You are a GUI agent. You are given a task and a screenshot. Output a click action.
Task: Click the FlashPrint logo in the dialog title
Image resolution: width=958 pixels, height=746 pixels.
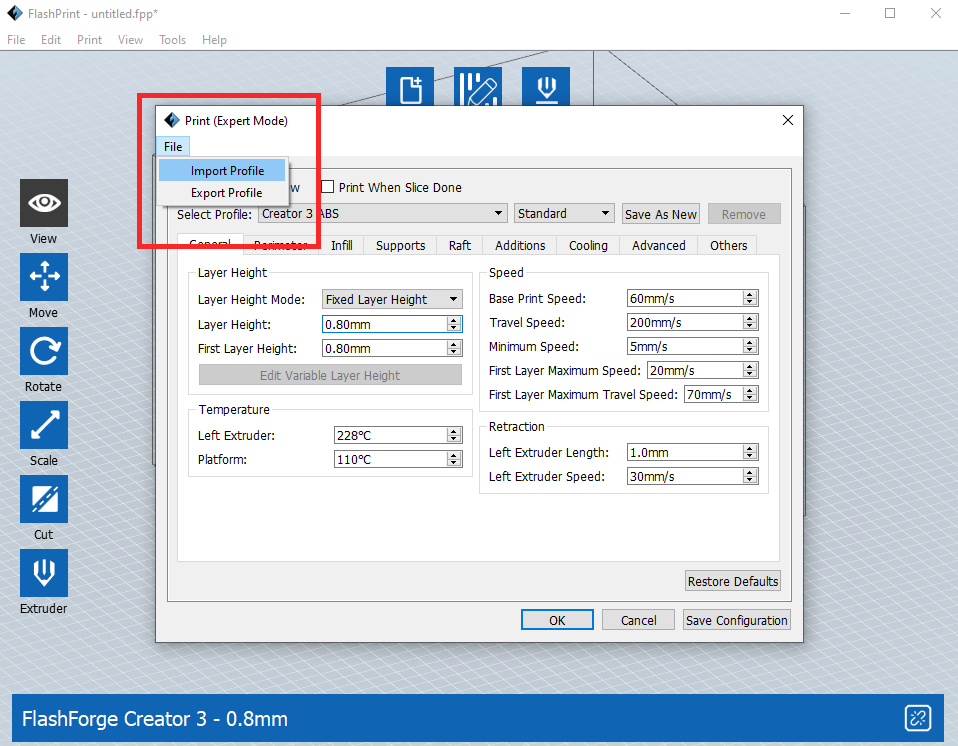(172, 120)
